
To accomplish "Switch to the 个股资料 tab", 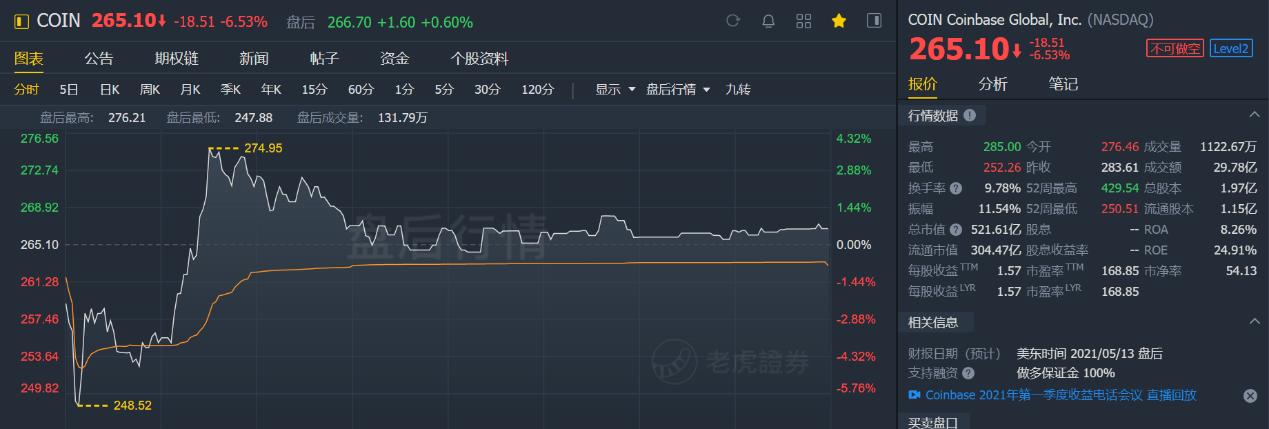I will 479,58.
